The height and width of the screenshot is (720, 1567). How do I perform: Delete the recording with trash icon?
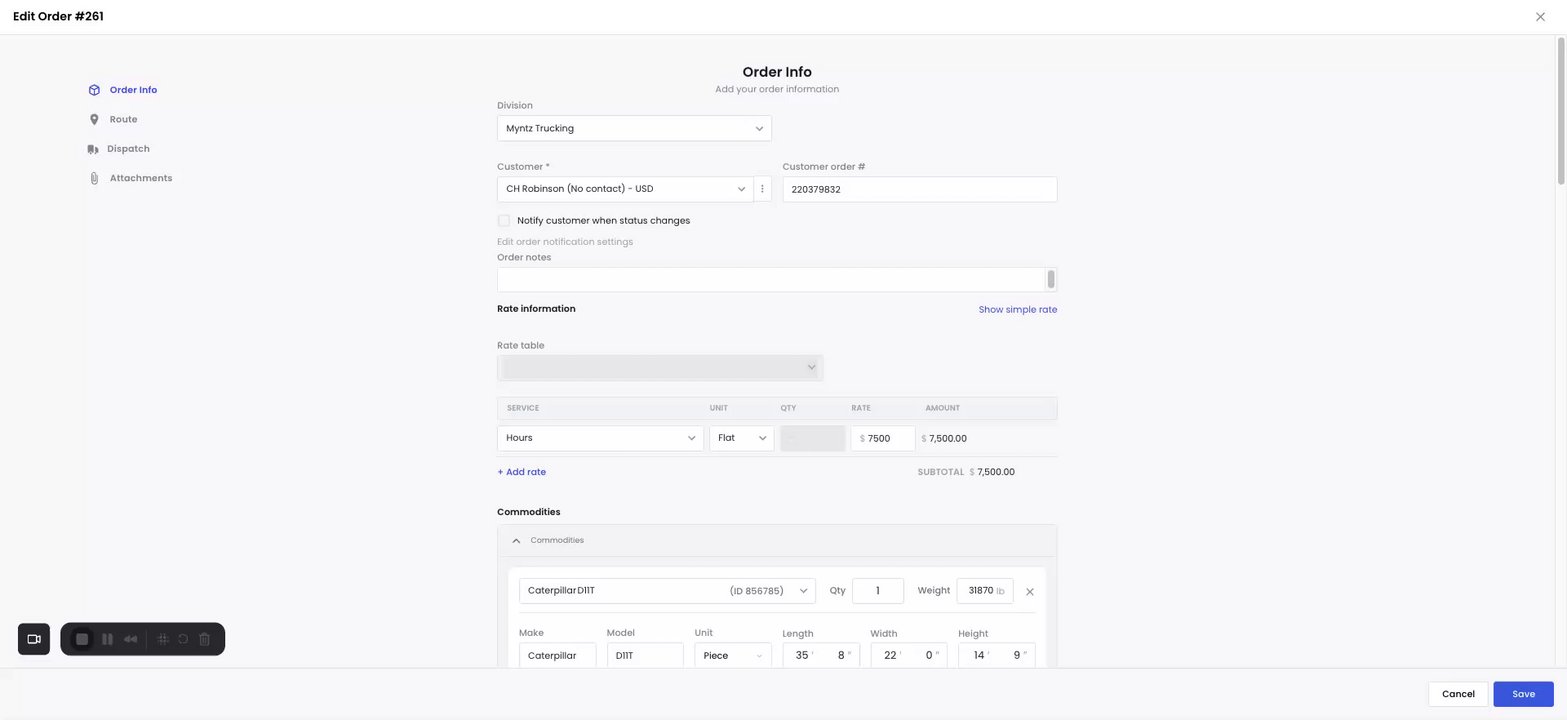204,639
